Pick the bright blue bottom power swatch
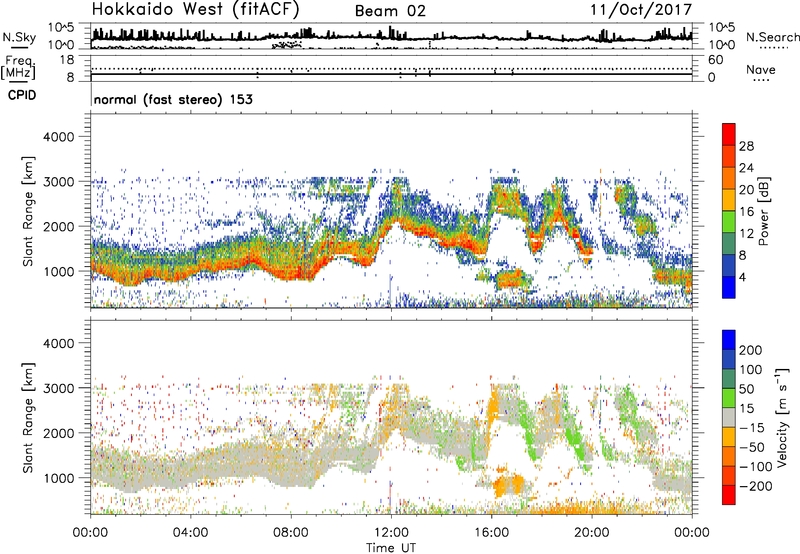The image size is (800, 554). pyautogui.click(x=729, y=288)
